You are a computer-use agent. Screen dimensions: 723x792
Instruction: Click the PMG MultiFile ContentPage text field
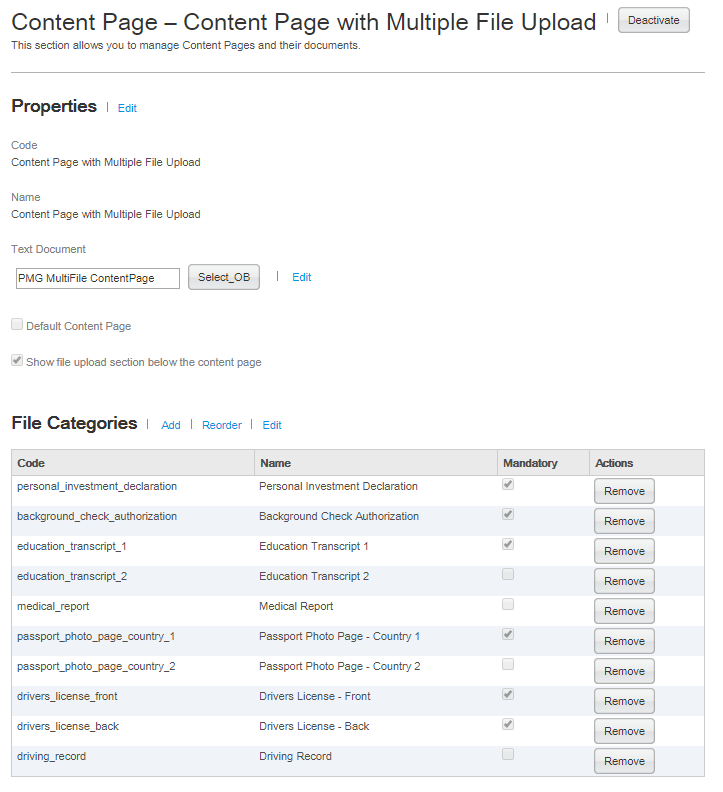click(98, 278)
